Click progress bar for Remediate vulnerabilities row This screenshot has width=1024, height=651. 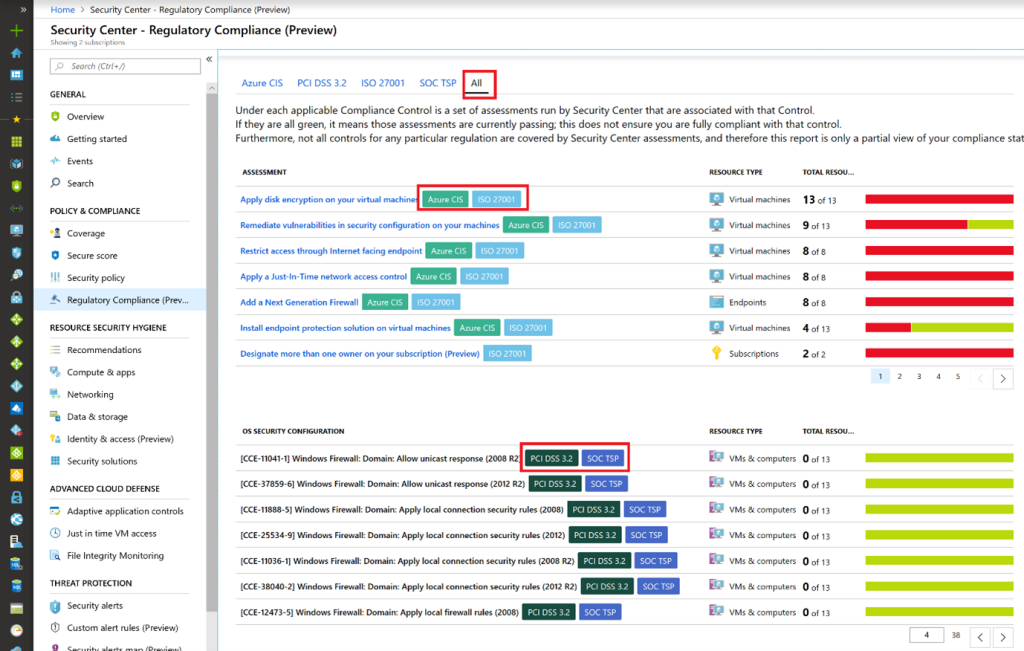click(x=939, y=225)
